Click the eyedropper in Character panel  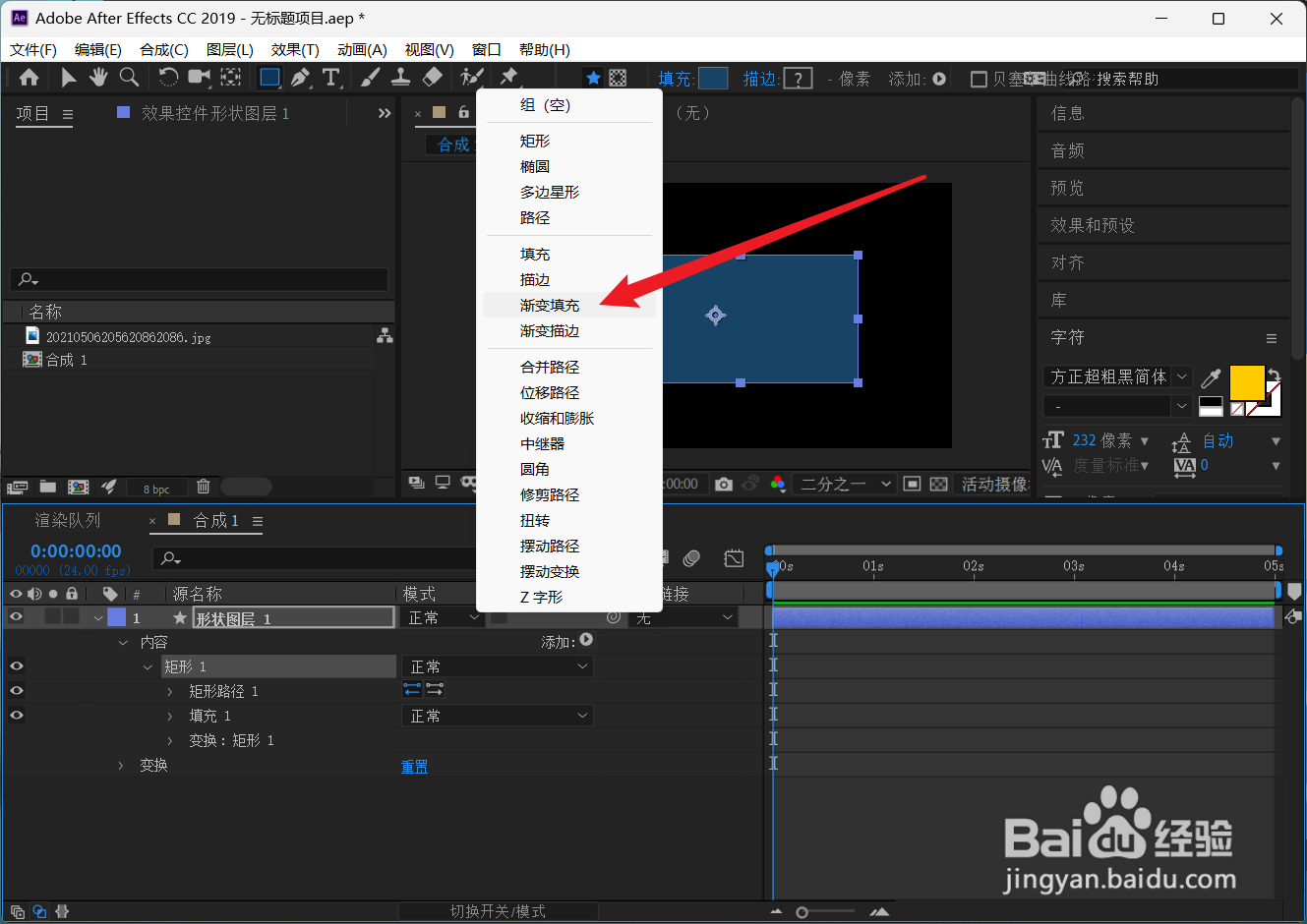coord(1211,377)
